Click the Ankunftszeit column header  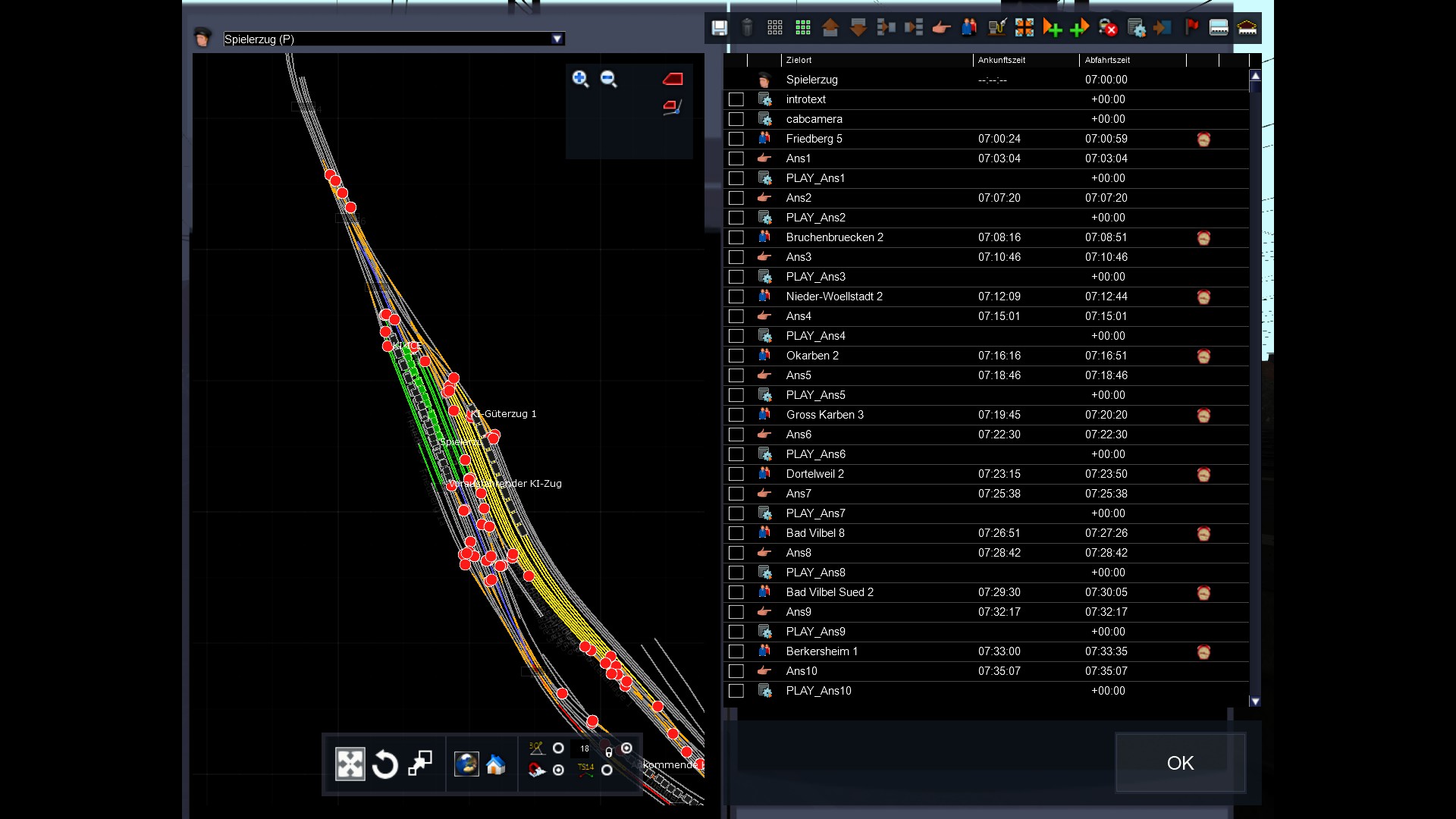pyautogui.click(x=1001, y=60)
